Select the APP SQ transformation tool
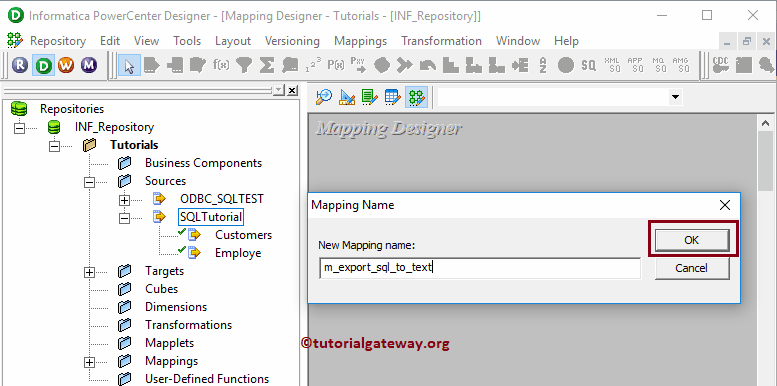Viewport: 777px width, 386px height. pyautogui.click(x=635, y=65)
